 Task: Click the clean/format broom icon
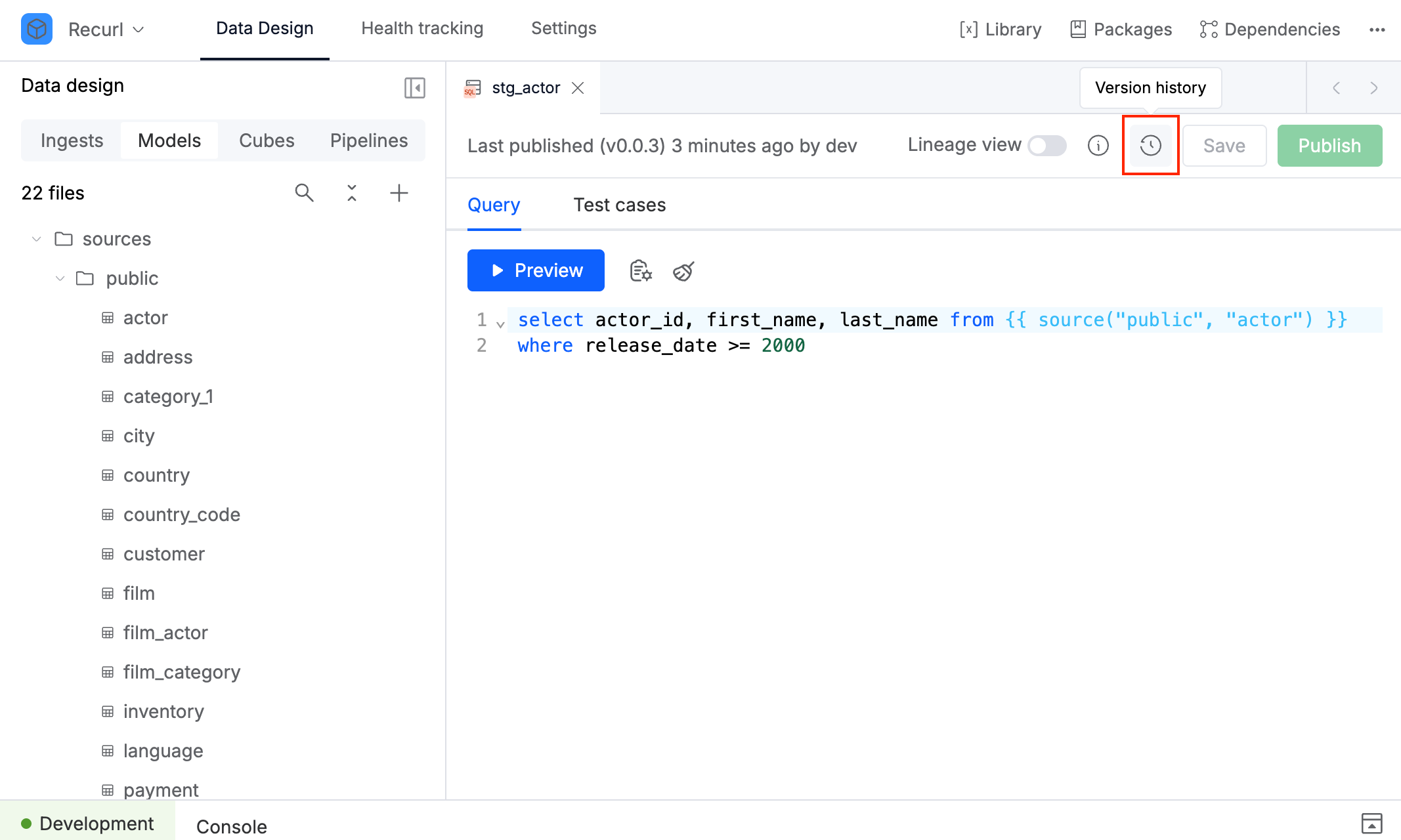pyautogui.click(x=683, y=271)
